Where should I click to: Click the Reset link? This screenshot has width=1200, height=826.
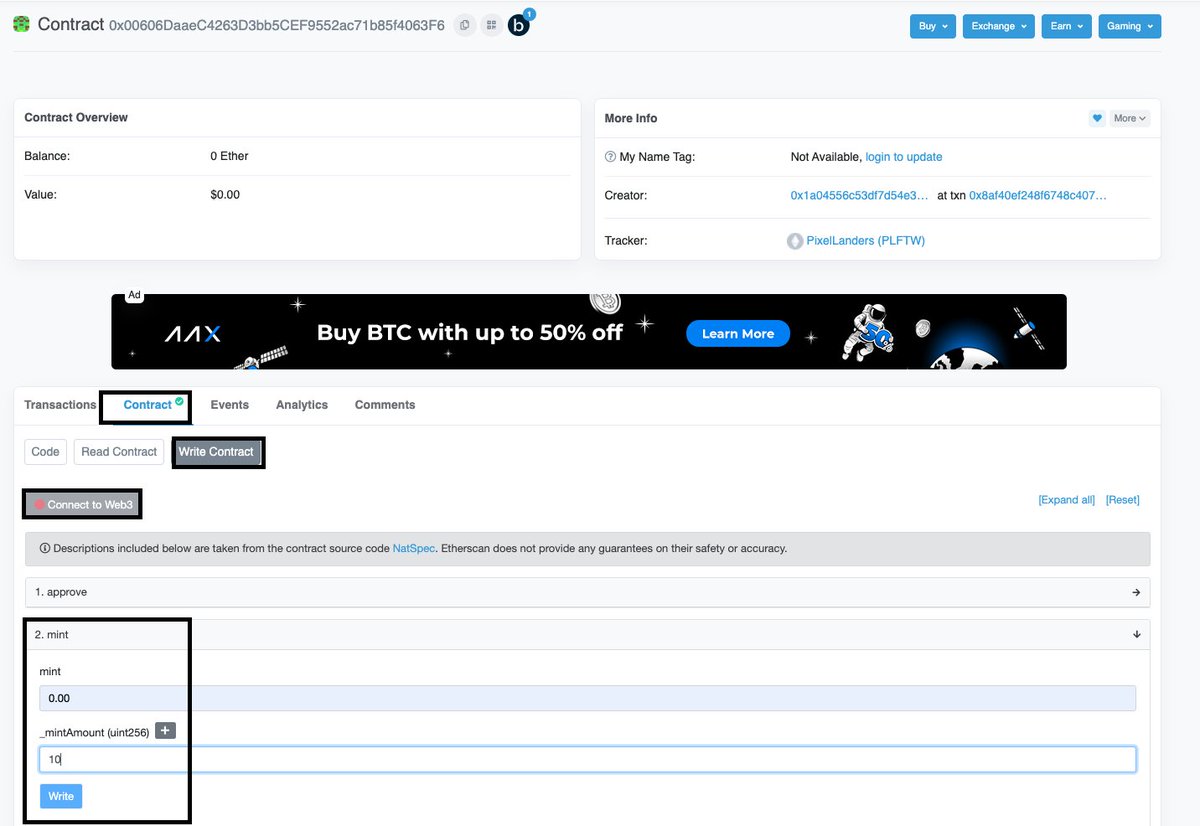(x=1122, y=500)
